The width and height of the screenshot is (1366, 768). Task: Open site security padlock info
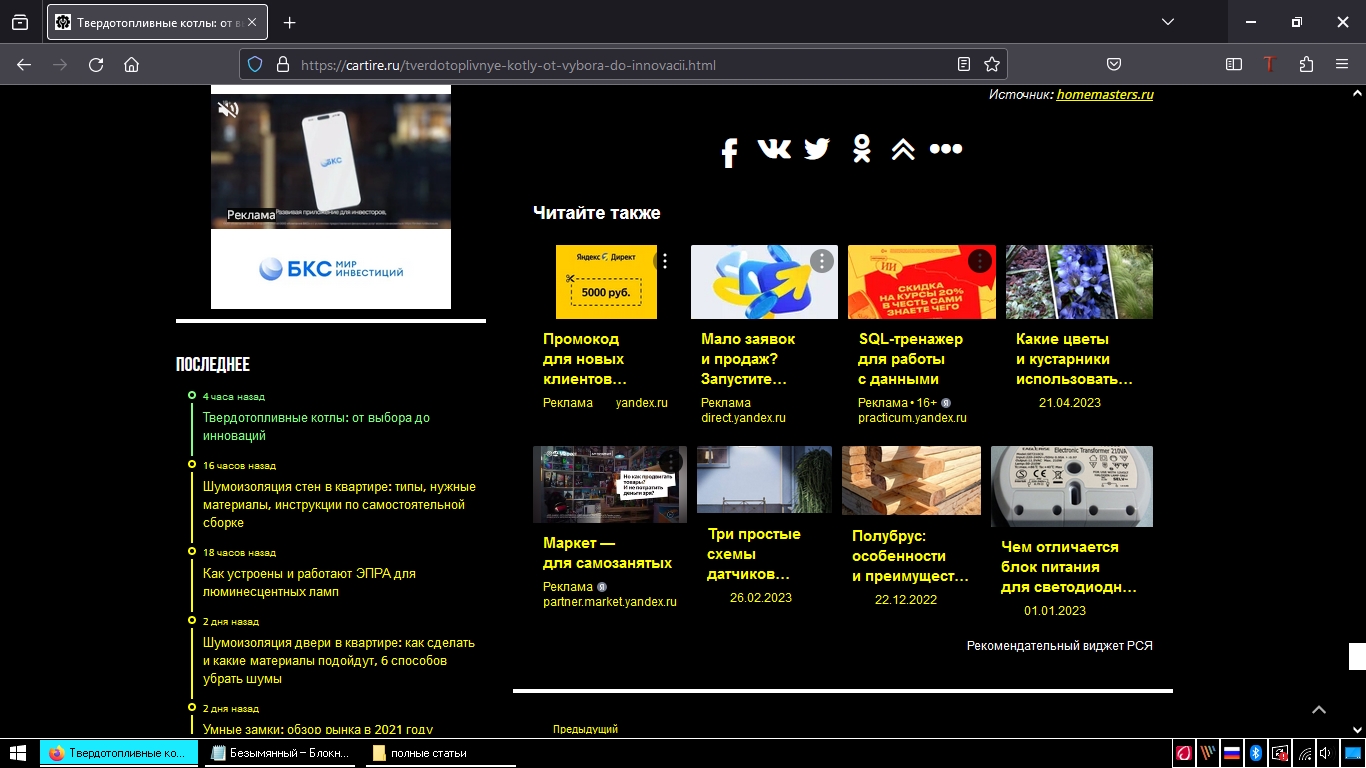(282, 64)
